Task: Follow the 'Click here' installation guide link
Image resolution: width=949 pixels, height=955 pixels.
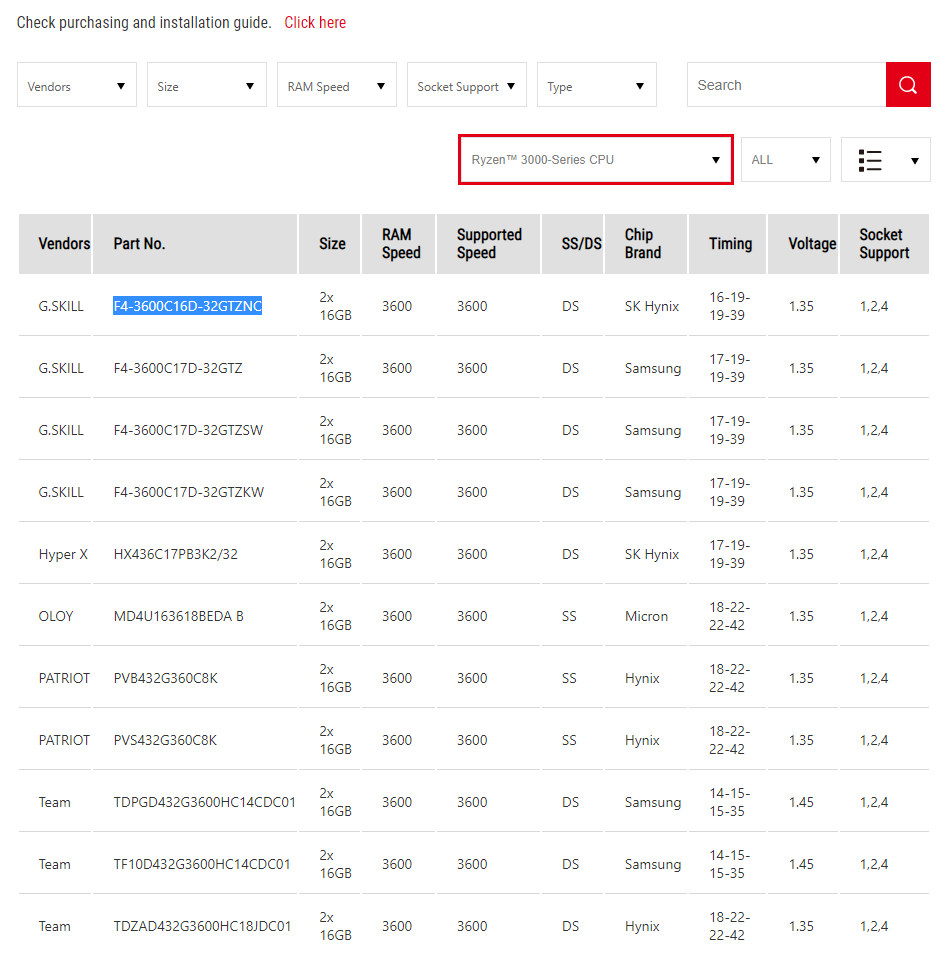Action: point(315,23)
